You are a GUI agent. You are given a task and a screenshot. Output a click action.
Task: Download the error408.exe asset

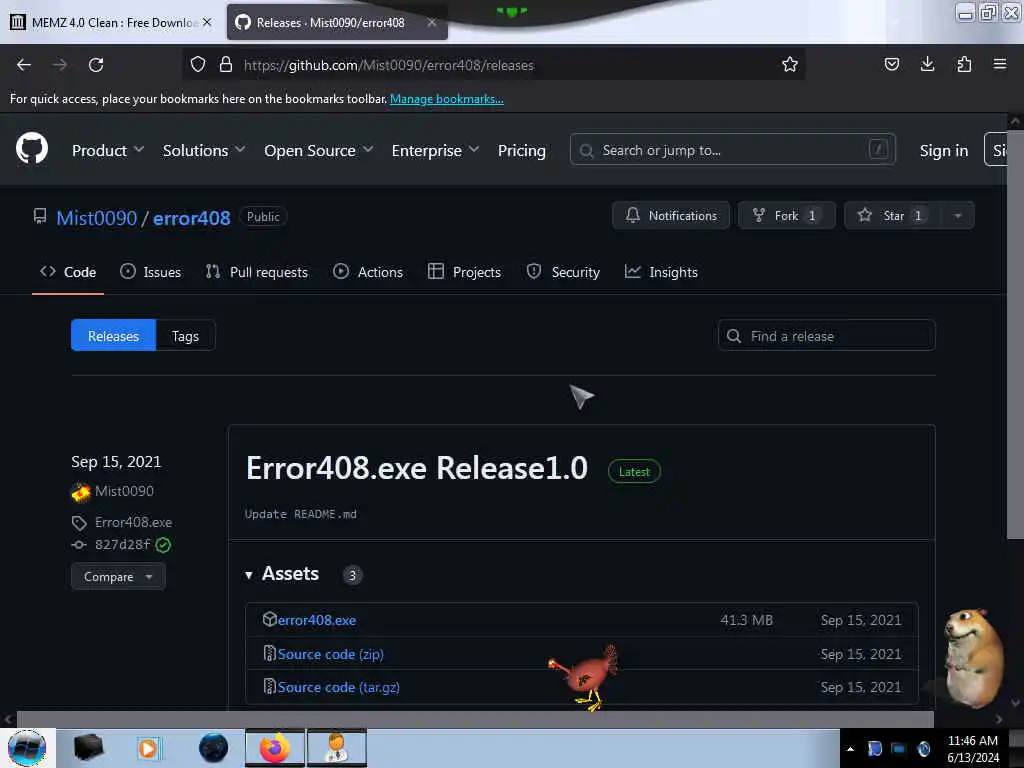pos(317,620)
